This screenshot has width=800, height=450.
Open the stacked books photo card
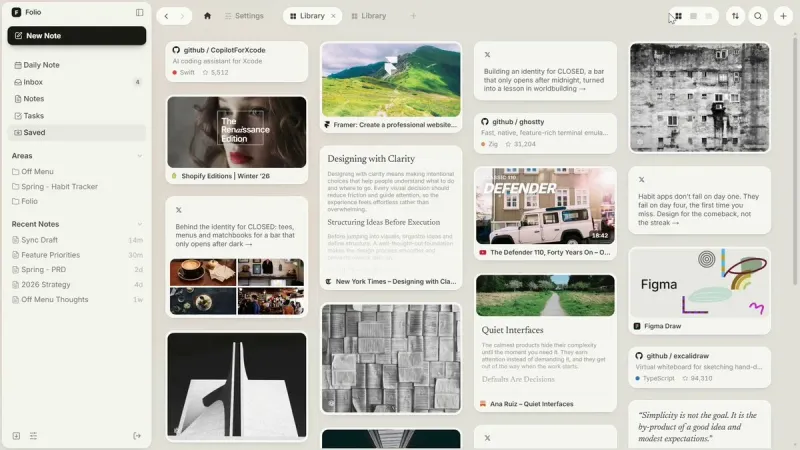[x=391, y=358]
